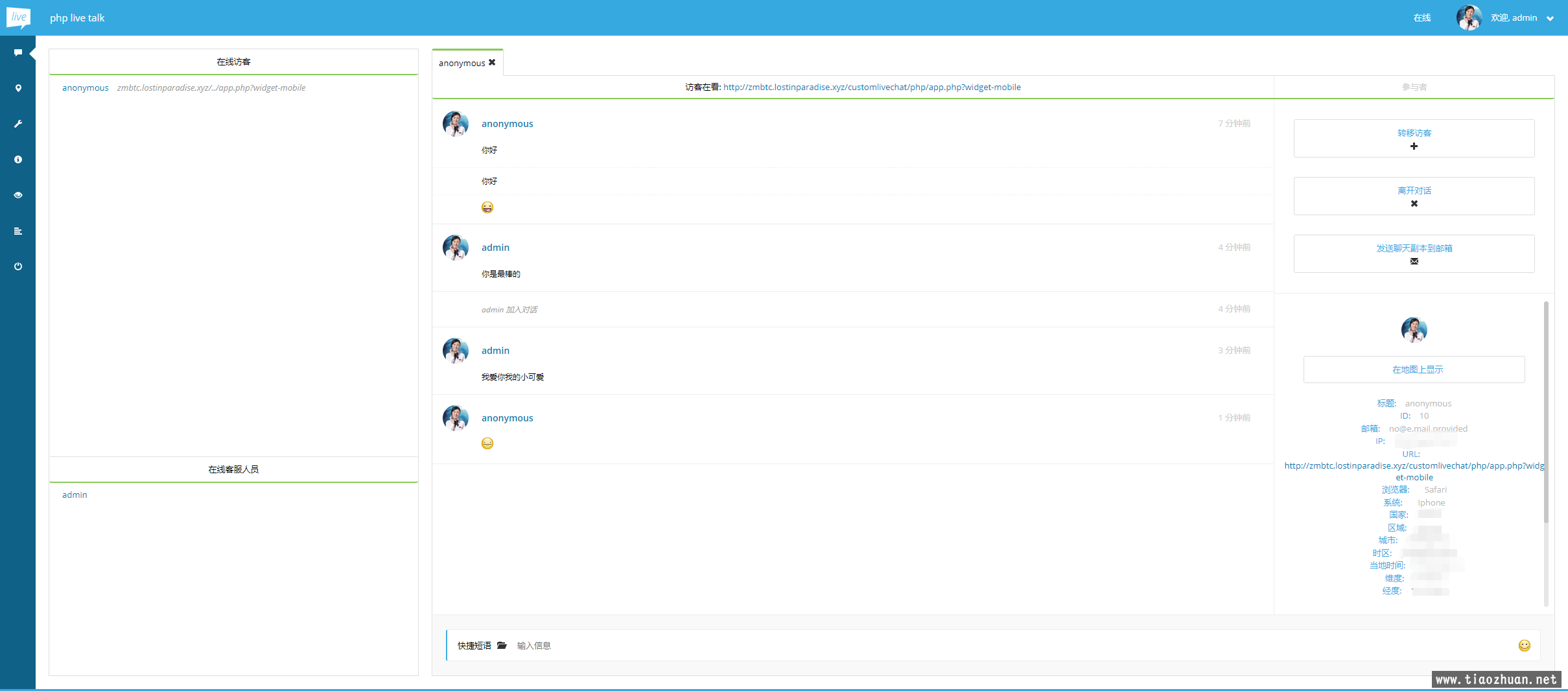
Task: Click the no@e.mail.provided email value
Action: 1428,429
